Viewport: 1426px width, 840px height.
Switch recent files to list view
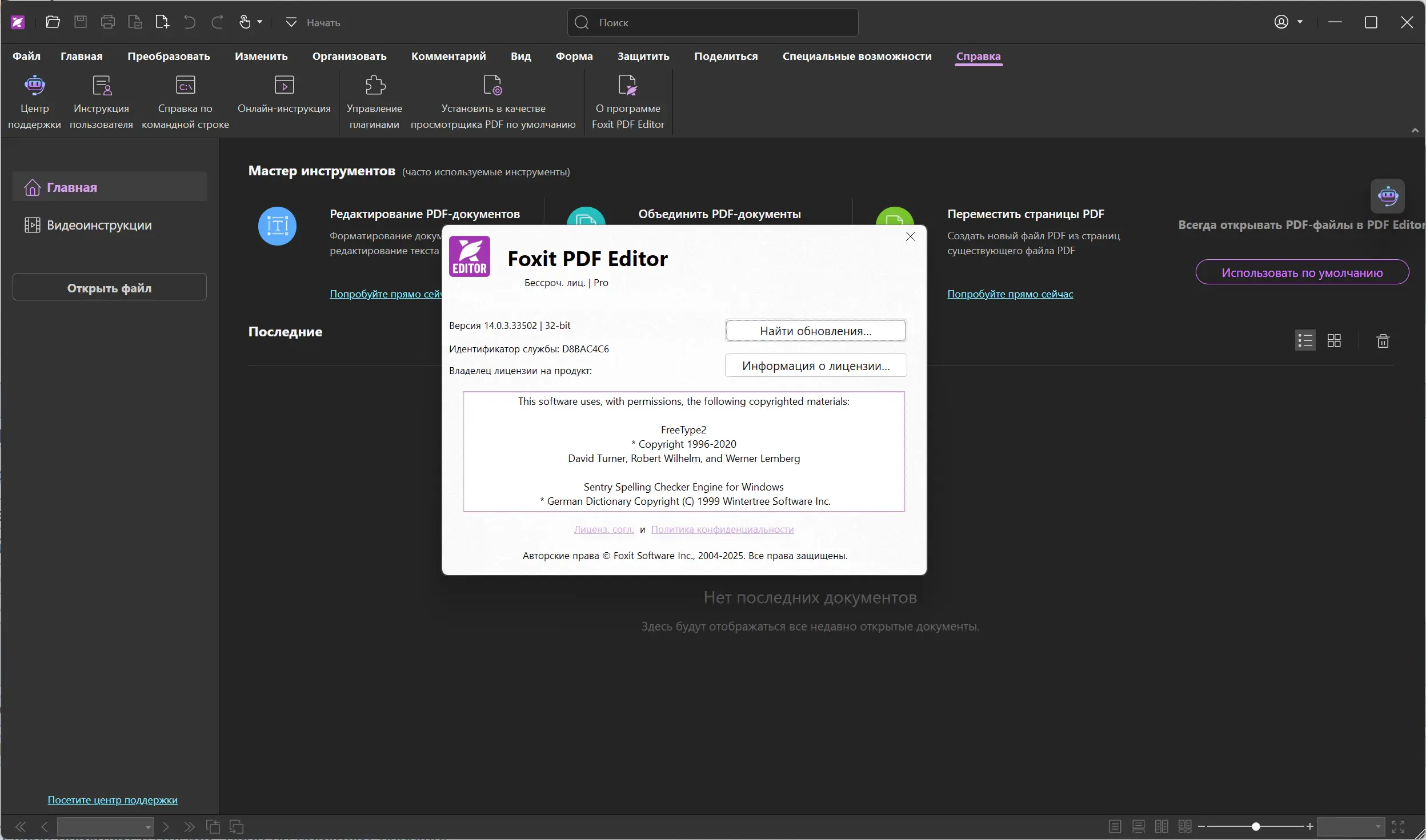click(x=1305, y=341)
